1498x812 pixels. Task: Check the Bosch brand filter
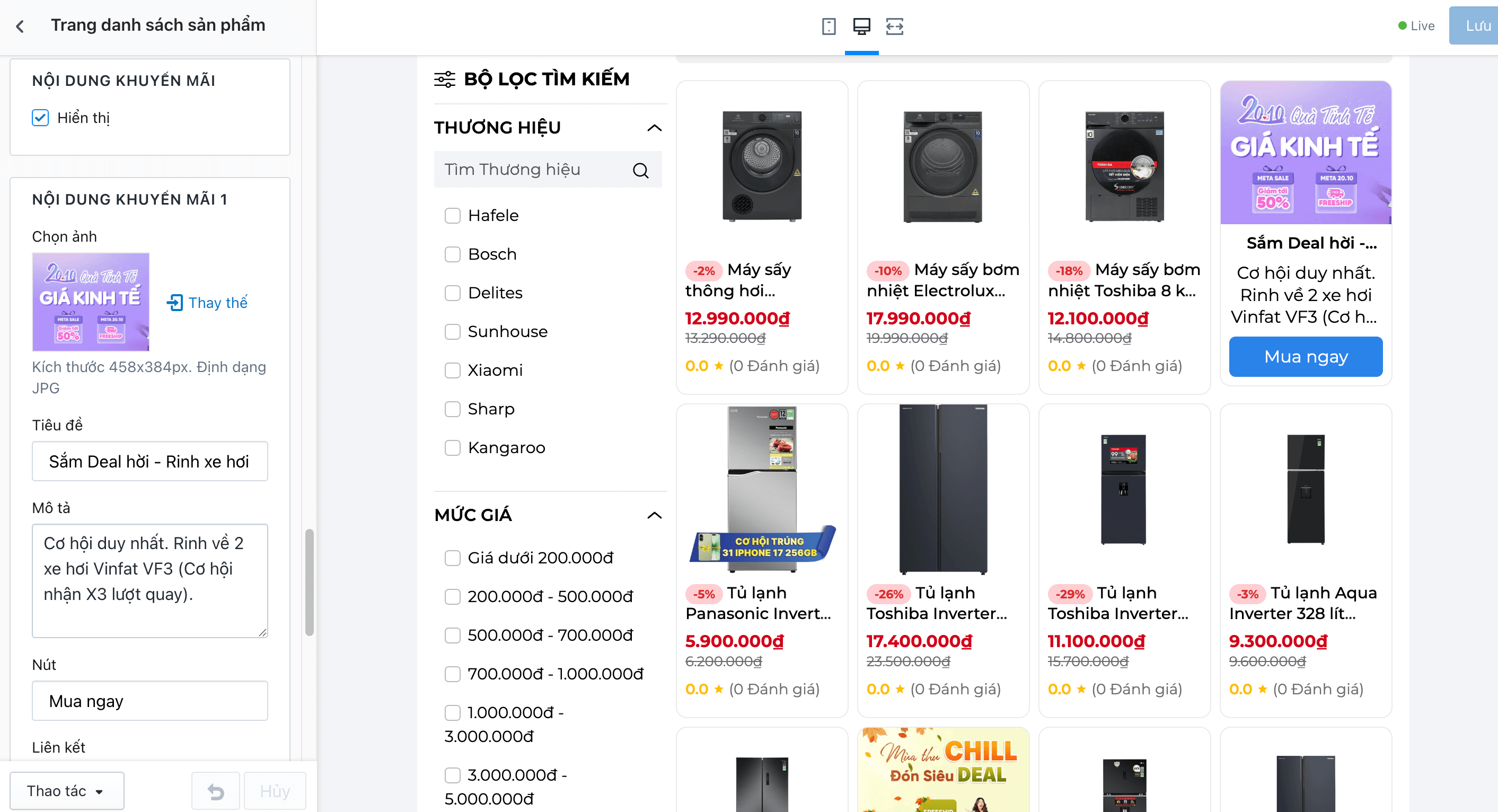point(453,254)
